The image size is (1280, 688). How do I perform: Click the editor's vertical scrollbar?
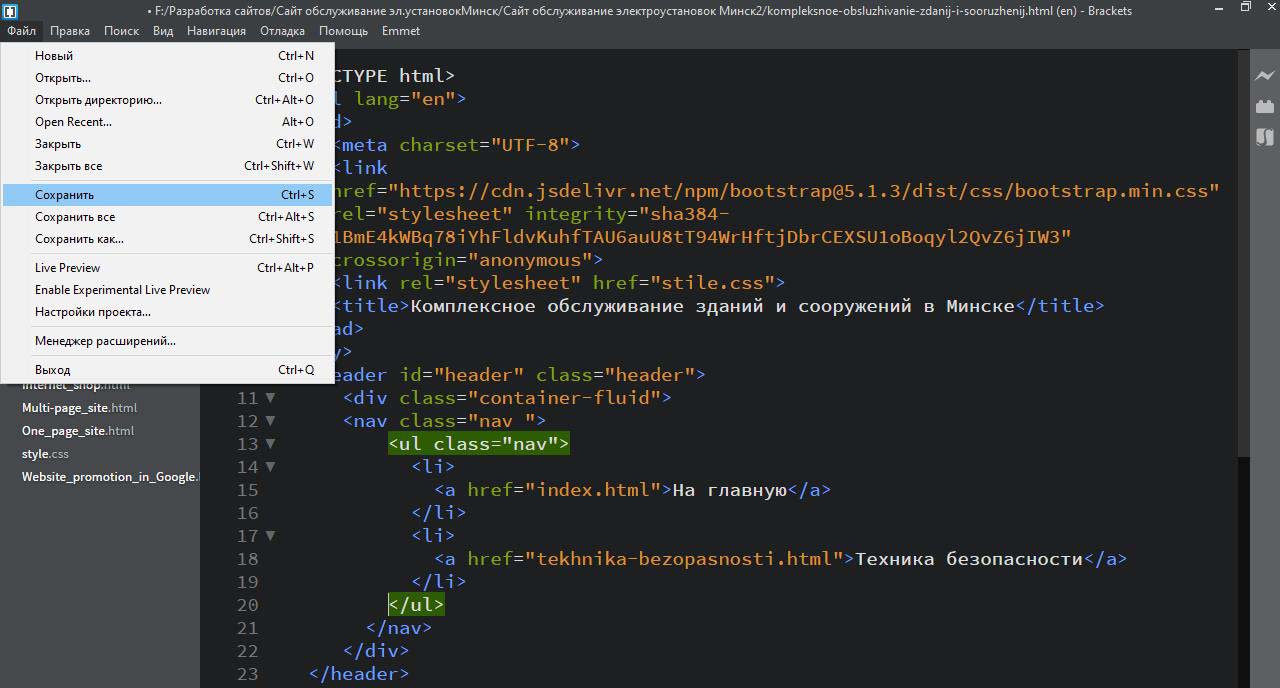point(1242,250)
